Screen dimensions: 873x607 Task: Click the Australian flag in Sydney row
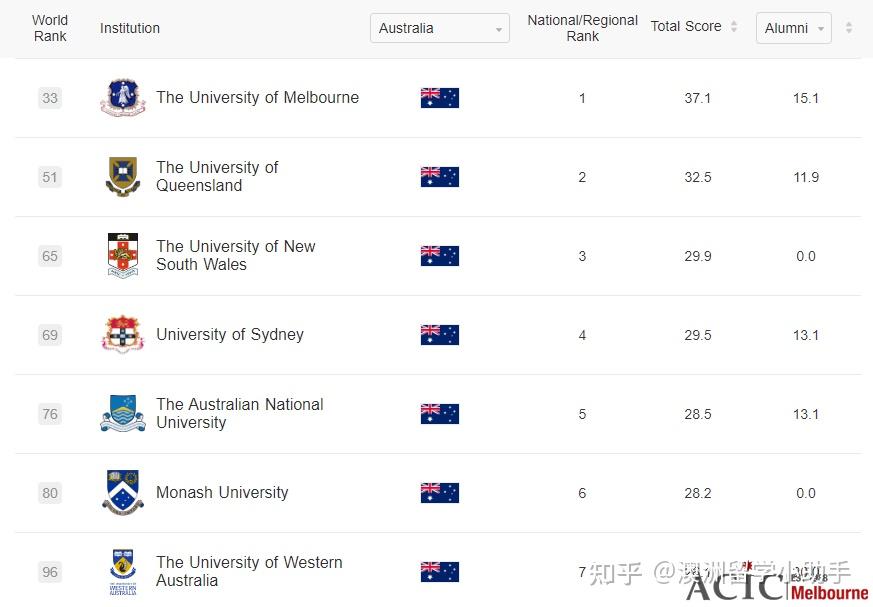(440, 335)
